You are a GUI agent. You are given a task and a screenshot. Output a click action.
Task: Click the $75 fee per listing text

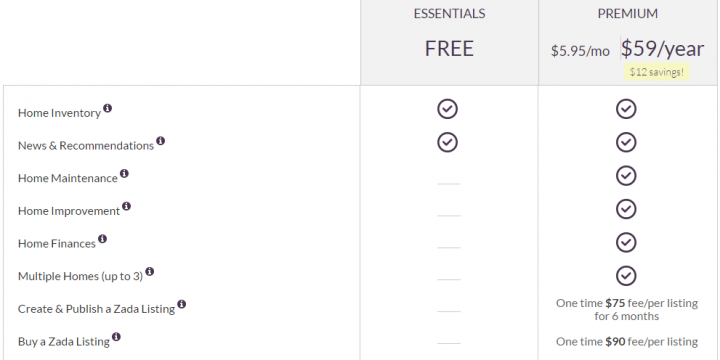click(x=627, y=309)
